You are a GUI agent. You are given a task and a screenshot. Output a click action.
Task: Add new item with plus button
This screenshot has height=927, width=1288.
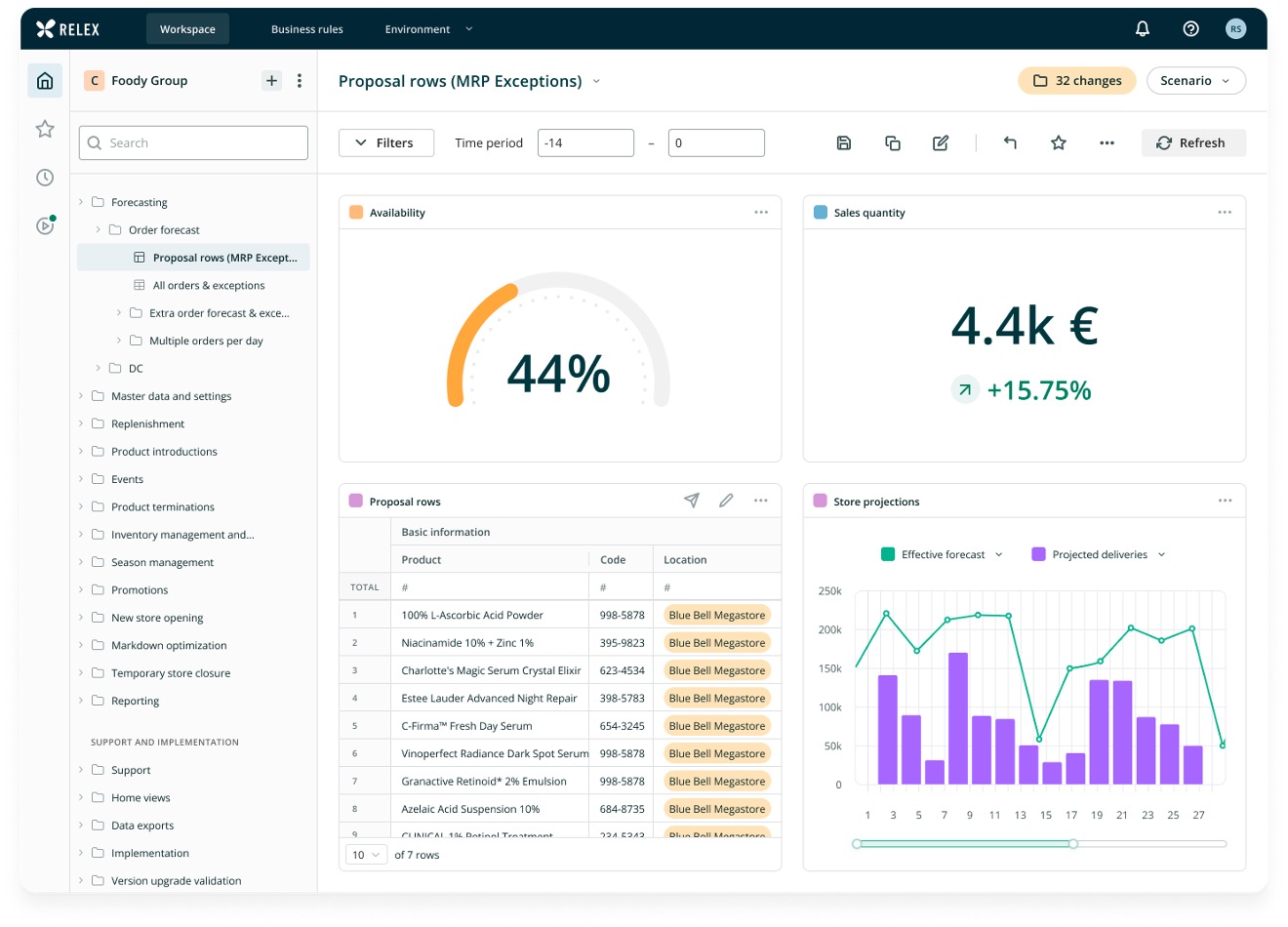(x=272, y=81)
